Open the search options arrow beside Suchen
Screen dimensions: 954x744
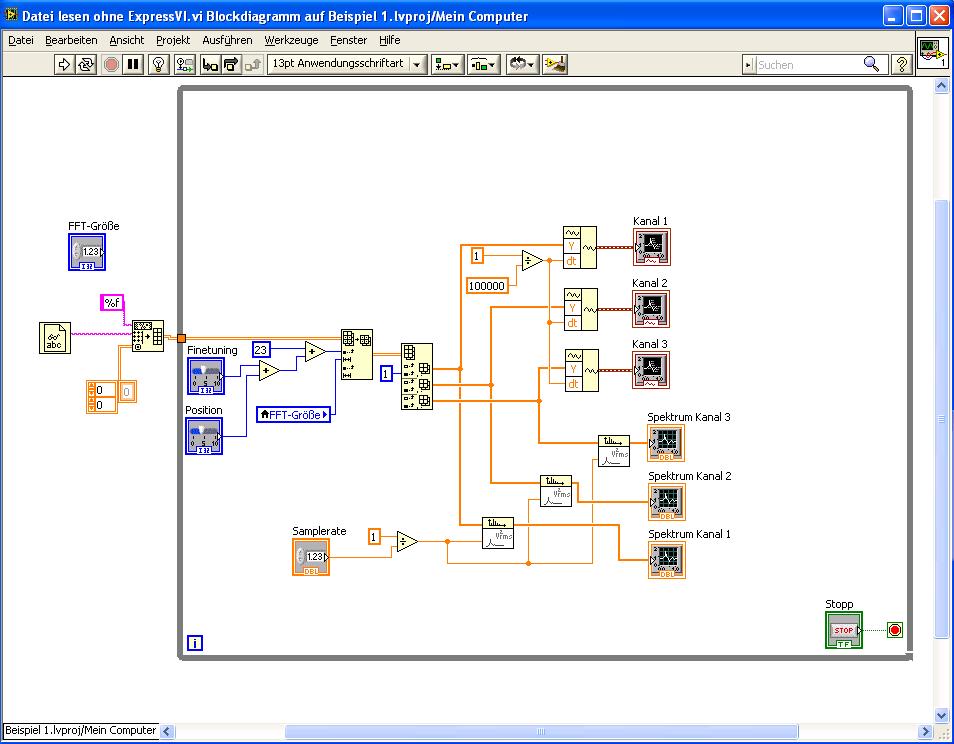pos(748,64)
